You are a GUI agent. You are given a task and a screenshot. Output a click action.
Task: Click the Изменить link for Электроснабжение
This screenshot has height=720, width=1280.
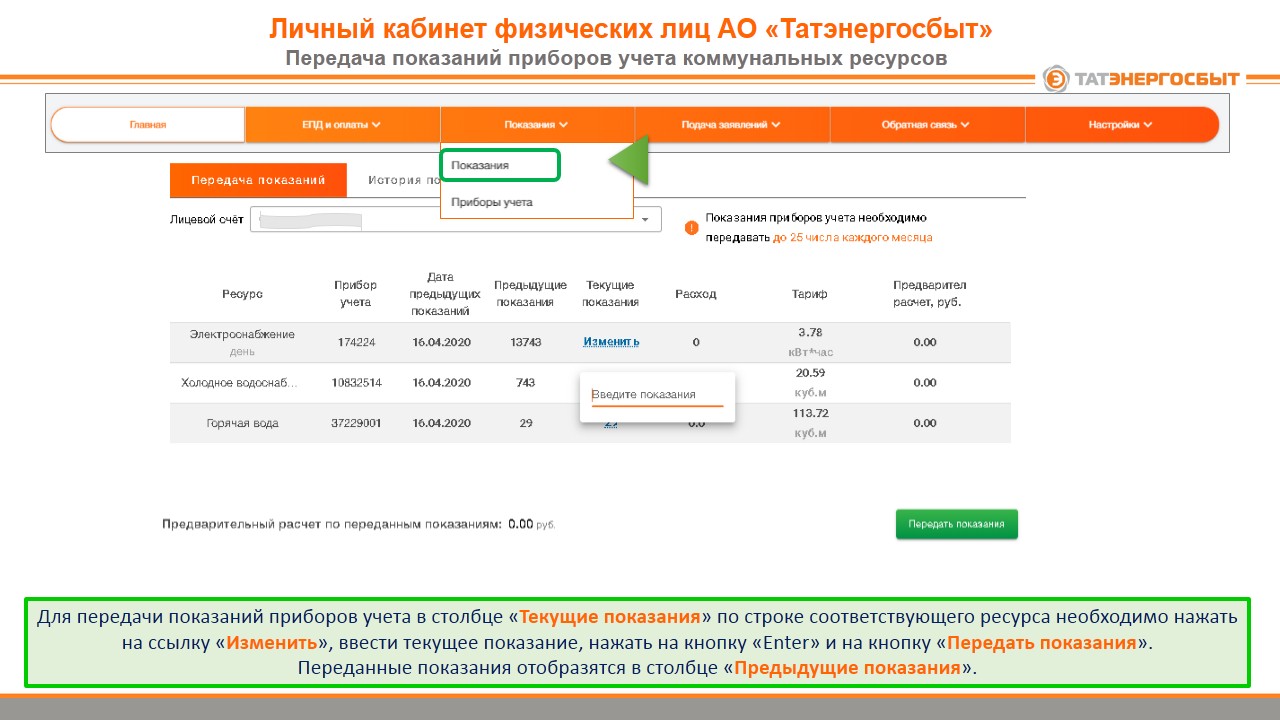(611, 342)
